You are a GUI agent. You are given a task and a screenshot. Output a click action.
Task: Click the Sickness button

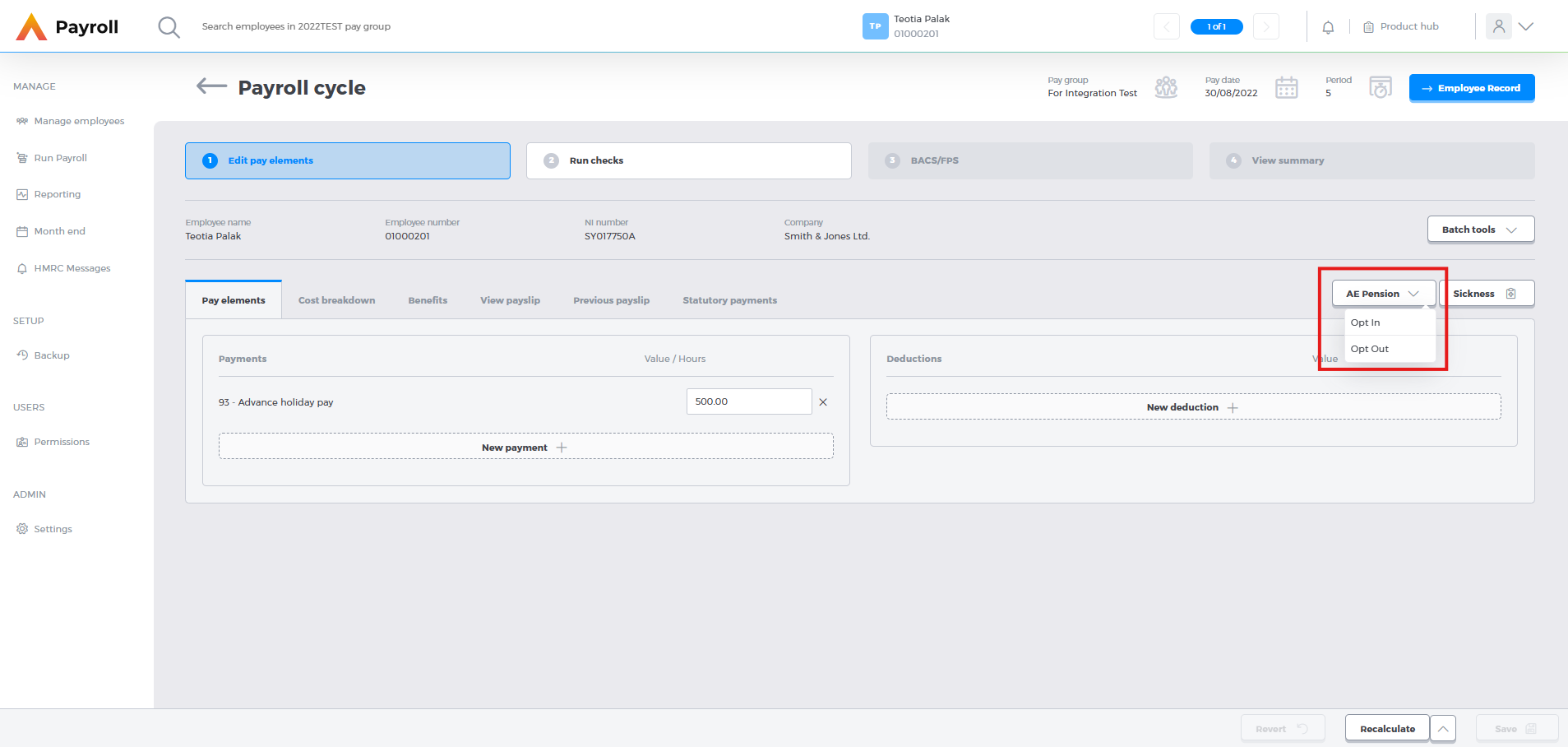click(1485, 294)
